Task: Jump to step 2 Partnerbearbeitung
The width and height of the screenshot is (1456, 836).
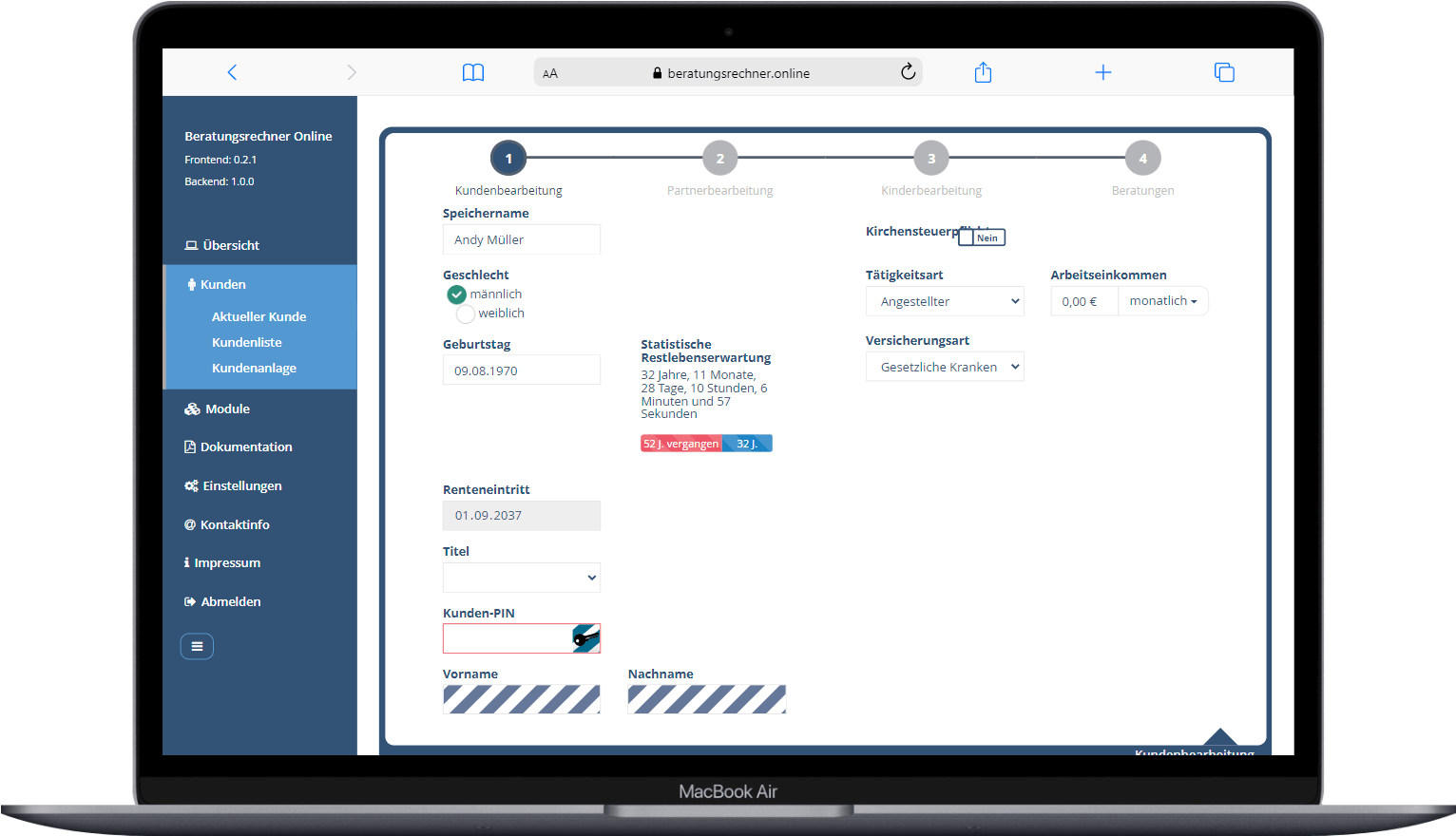Action: click(719, 159)
